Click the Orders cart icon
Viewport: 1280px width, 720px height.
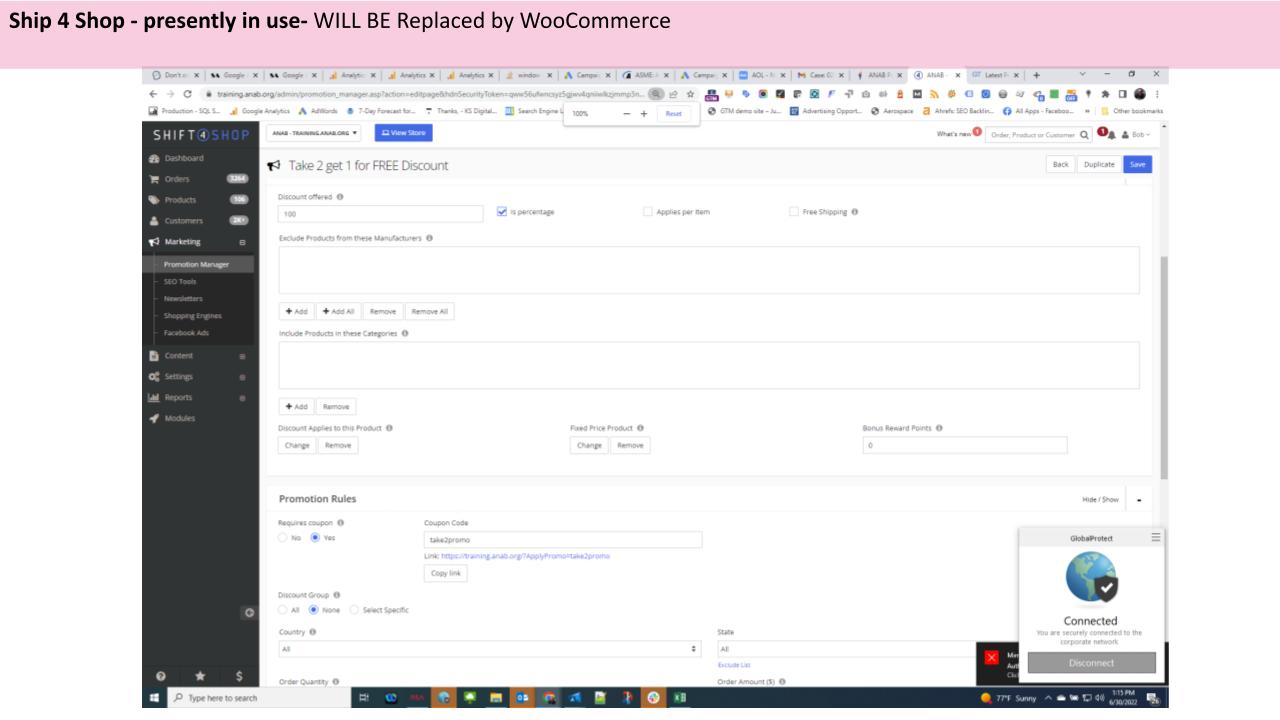155,179
